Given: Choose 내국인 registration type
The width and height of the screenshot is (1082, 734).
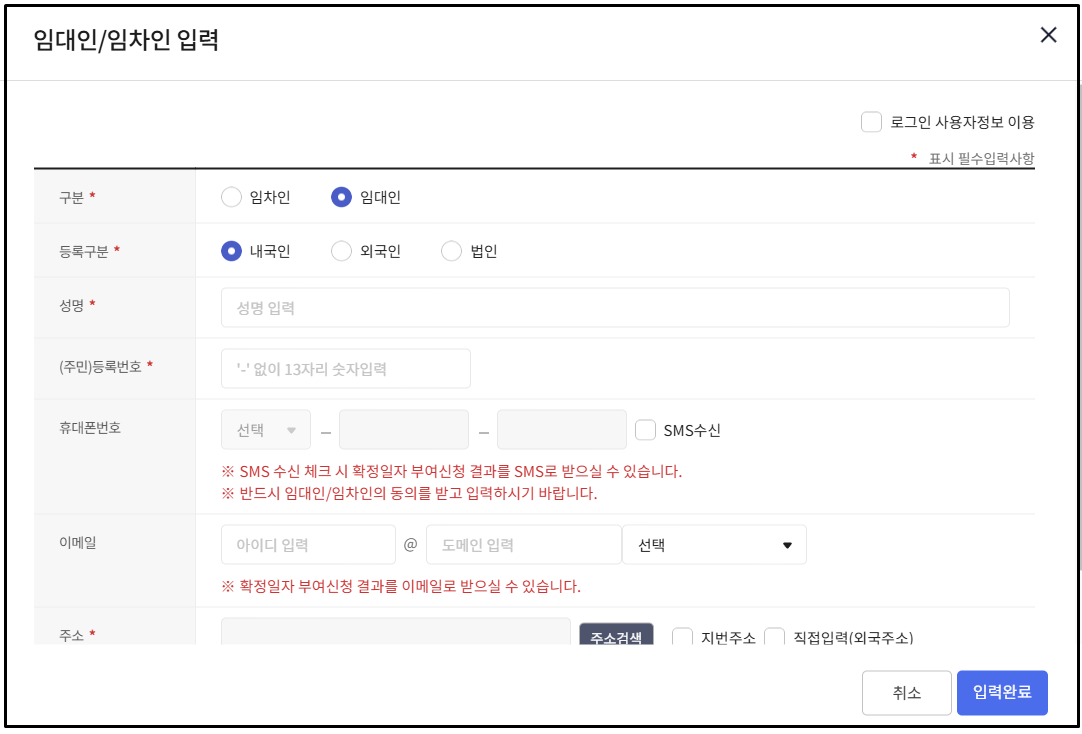Looking at the screenshot, I should click(x=231, y=250).
